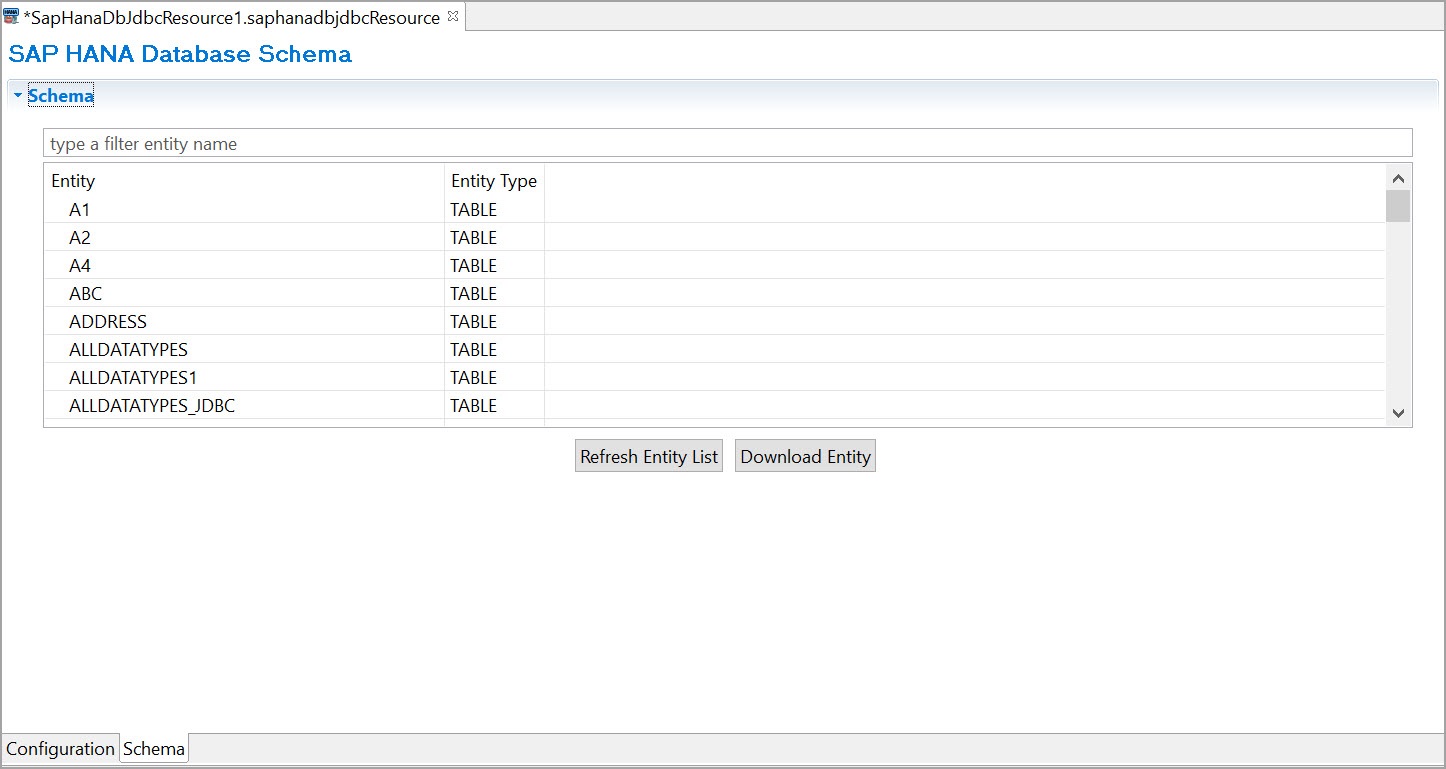Collapse the Schema section triangle
The width and height of the screenshot is (1446, 769).
pyautogui.click(x=17, y=96)
